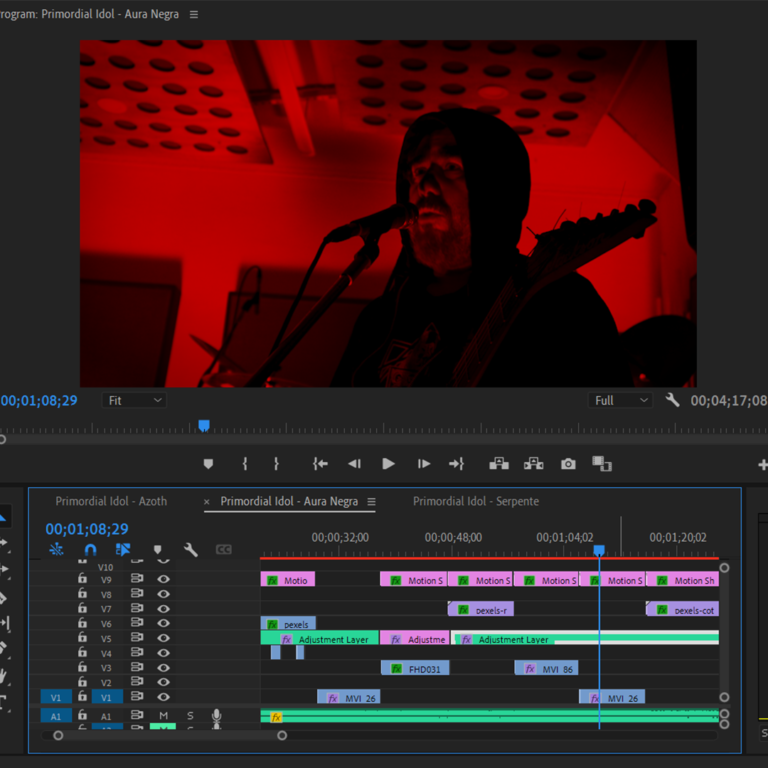Toggle Snap in timeline magnet icon

[x=90, y=550]
